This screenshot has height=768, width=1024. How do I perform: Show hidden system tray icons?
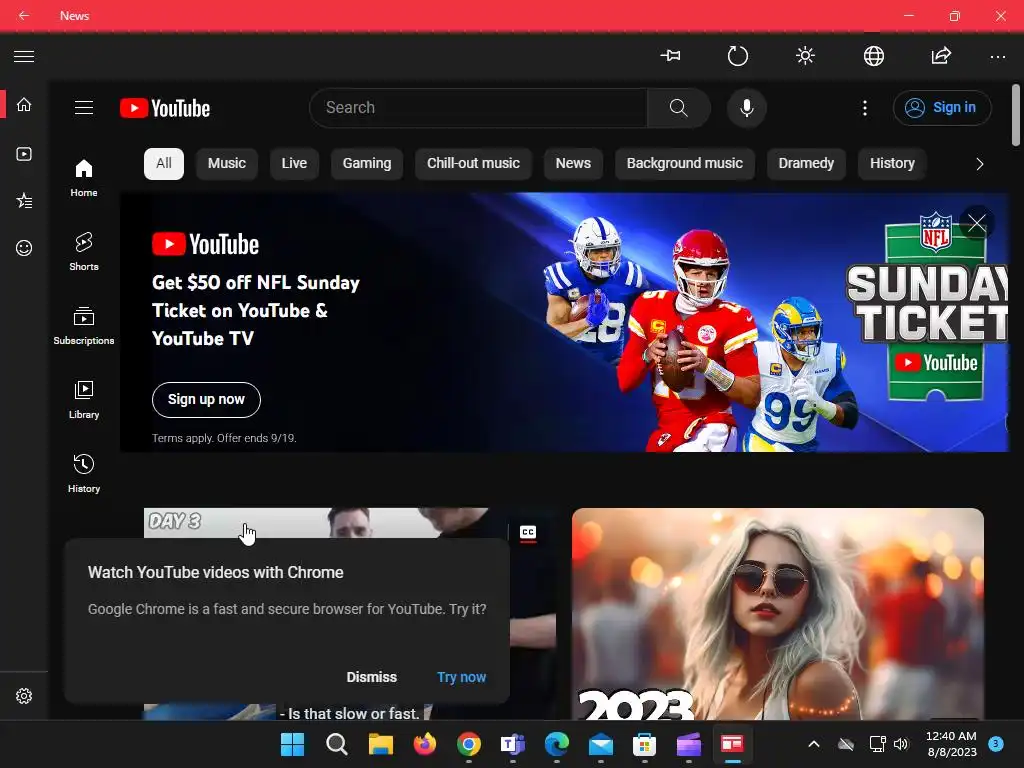(x=814, y=744)
